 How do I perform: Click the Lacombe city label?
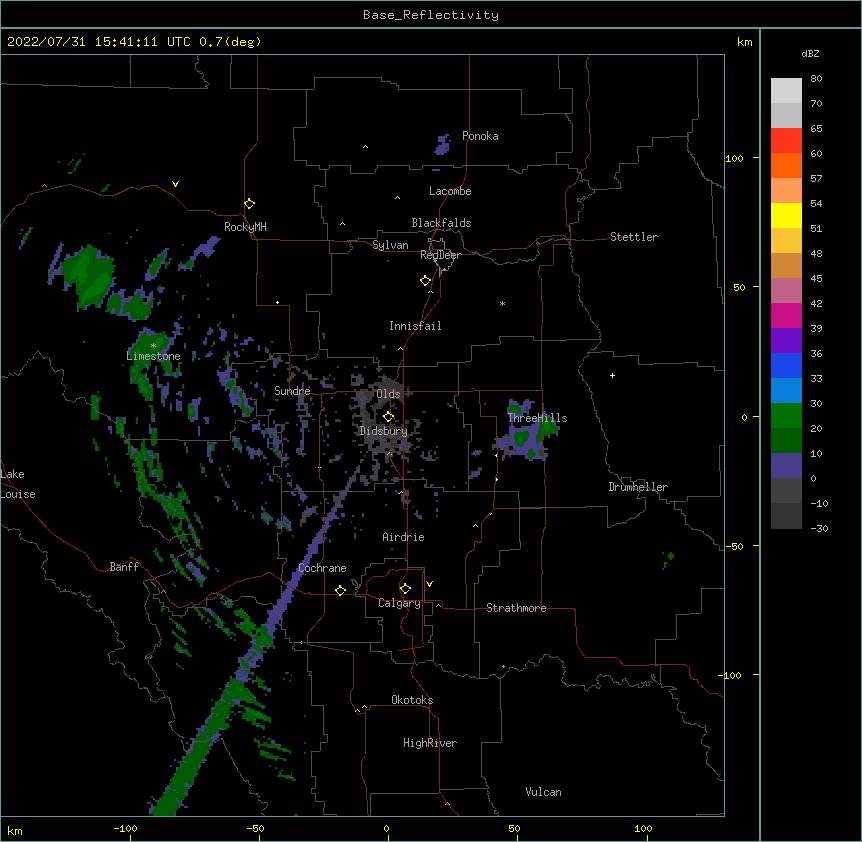[x=450, y=191]
